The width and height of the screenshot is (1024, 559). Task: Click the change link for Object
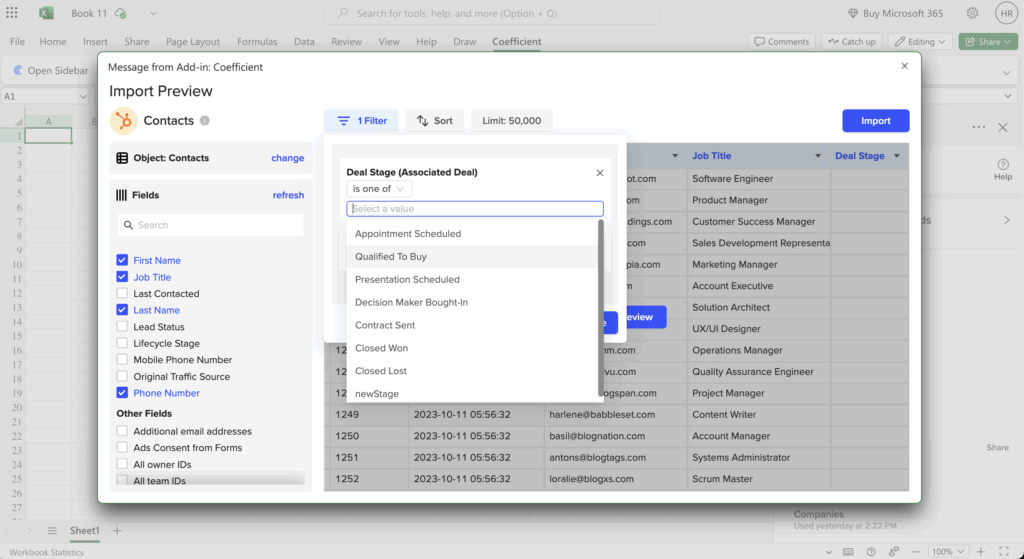pyautogui.click(x=287, y=158)
